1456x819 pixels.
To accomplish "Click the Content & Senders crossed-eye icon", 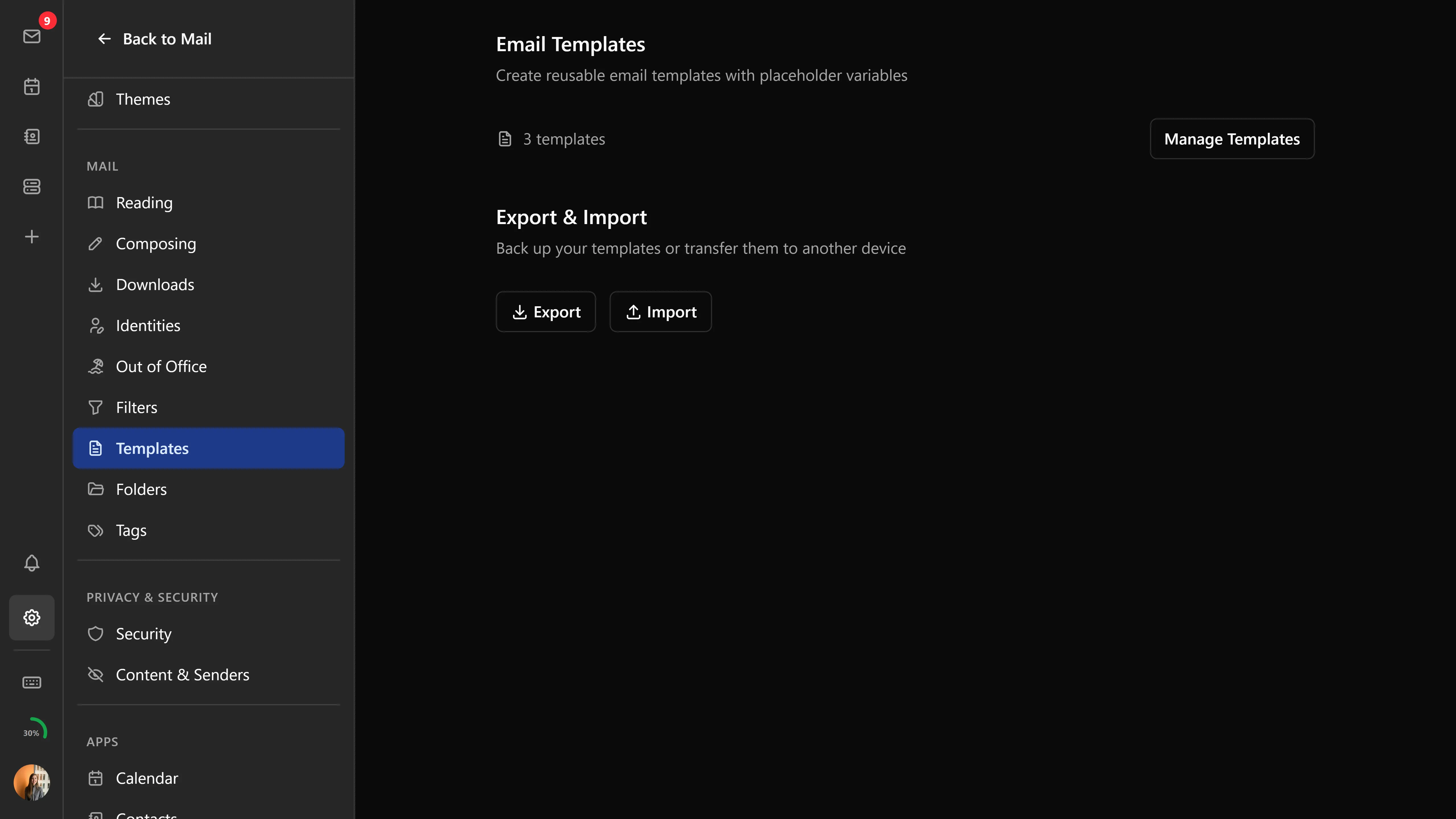I will (x=96, y=674).
